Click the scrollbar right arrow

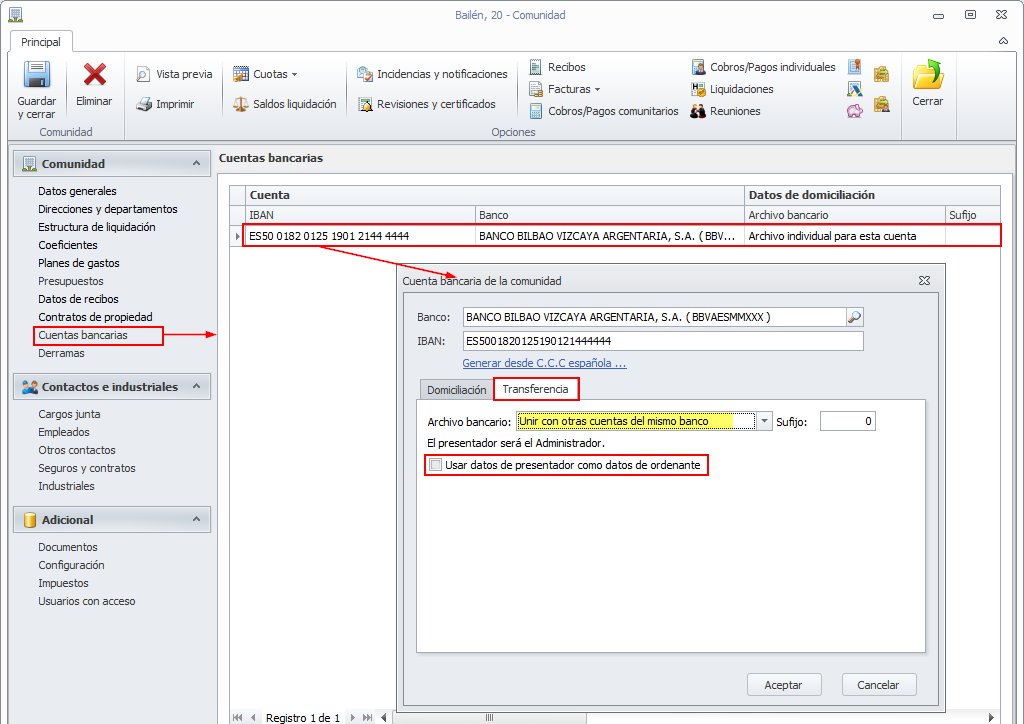(x=991, y=717)
